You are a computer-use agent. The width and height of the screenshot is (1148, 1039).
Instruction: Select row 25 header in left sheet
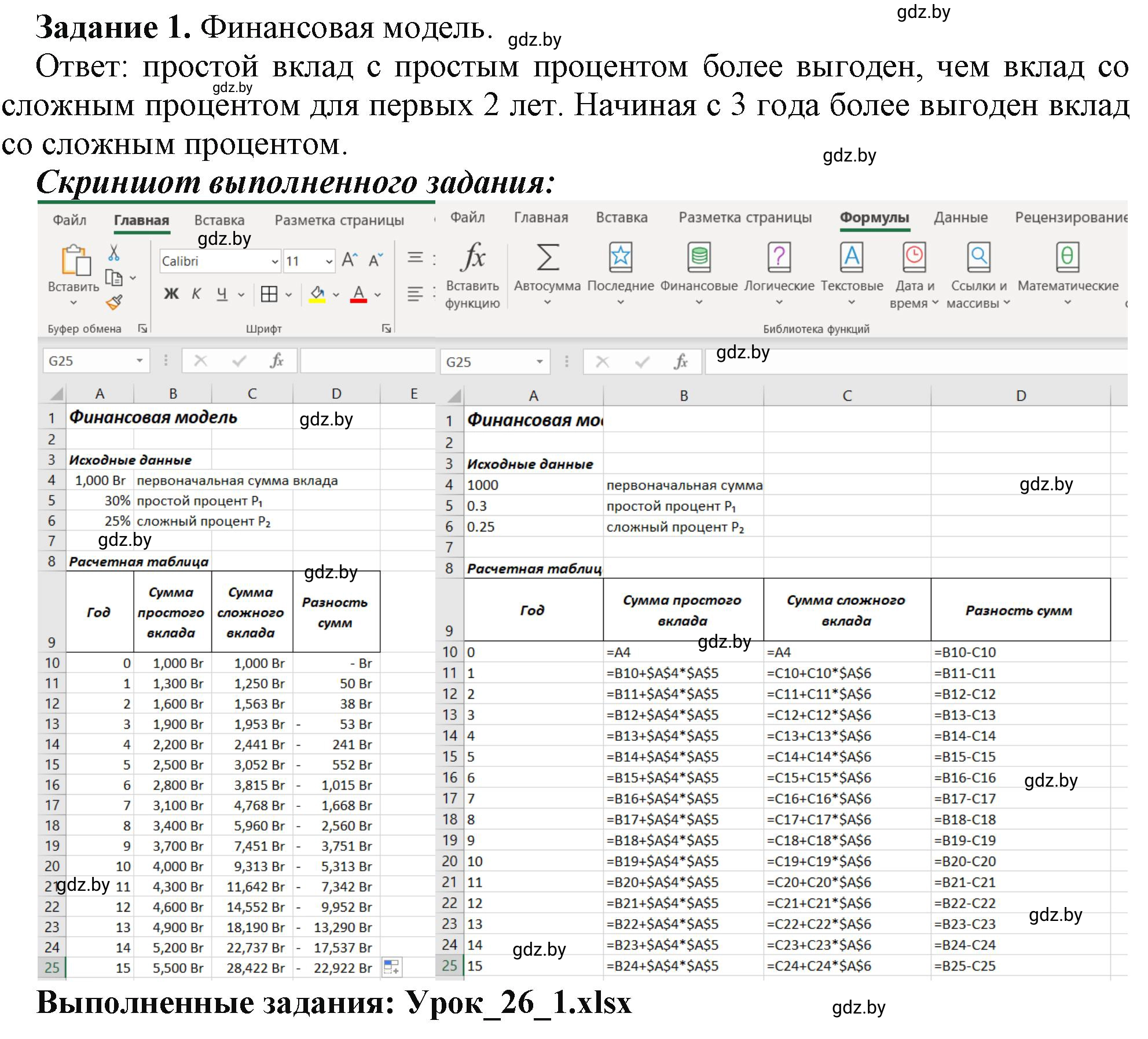click(x=52, y=967)
